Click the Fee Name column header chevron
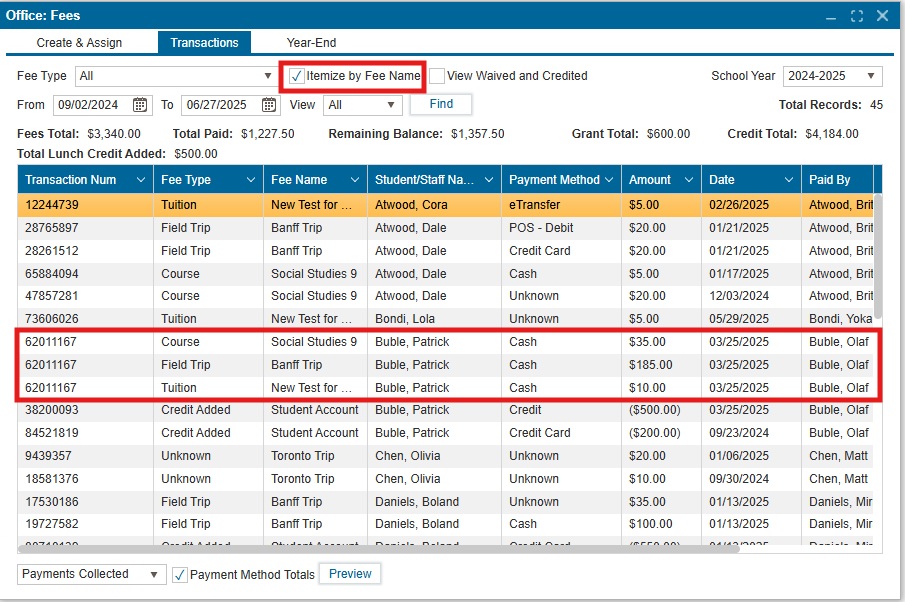This screenshot has height=602, width=905. (x=354, y=180)
